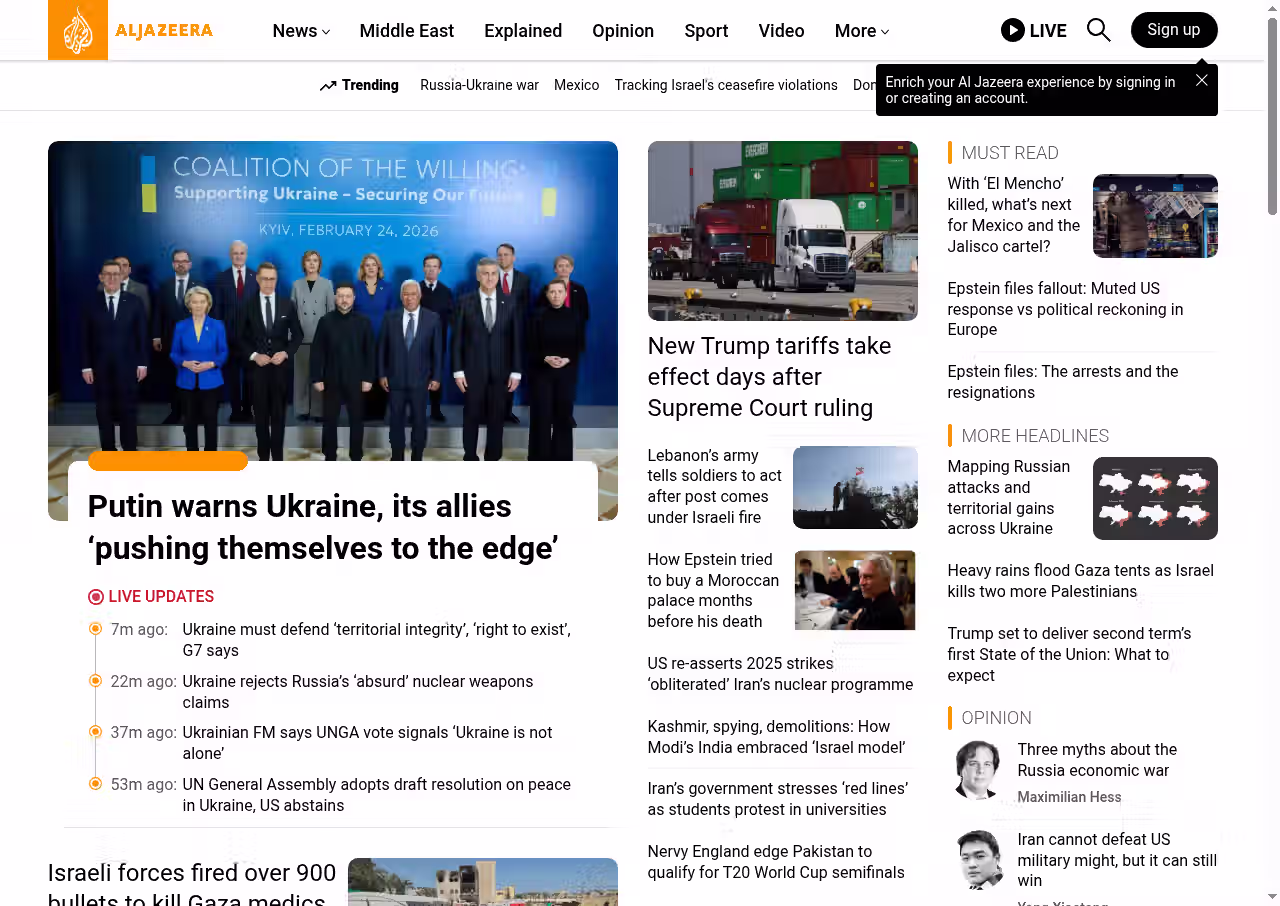Expand the News dropdown menu
Screen dimensions: 1280x906
click(x=301, y=31)
